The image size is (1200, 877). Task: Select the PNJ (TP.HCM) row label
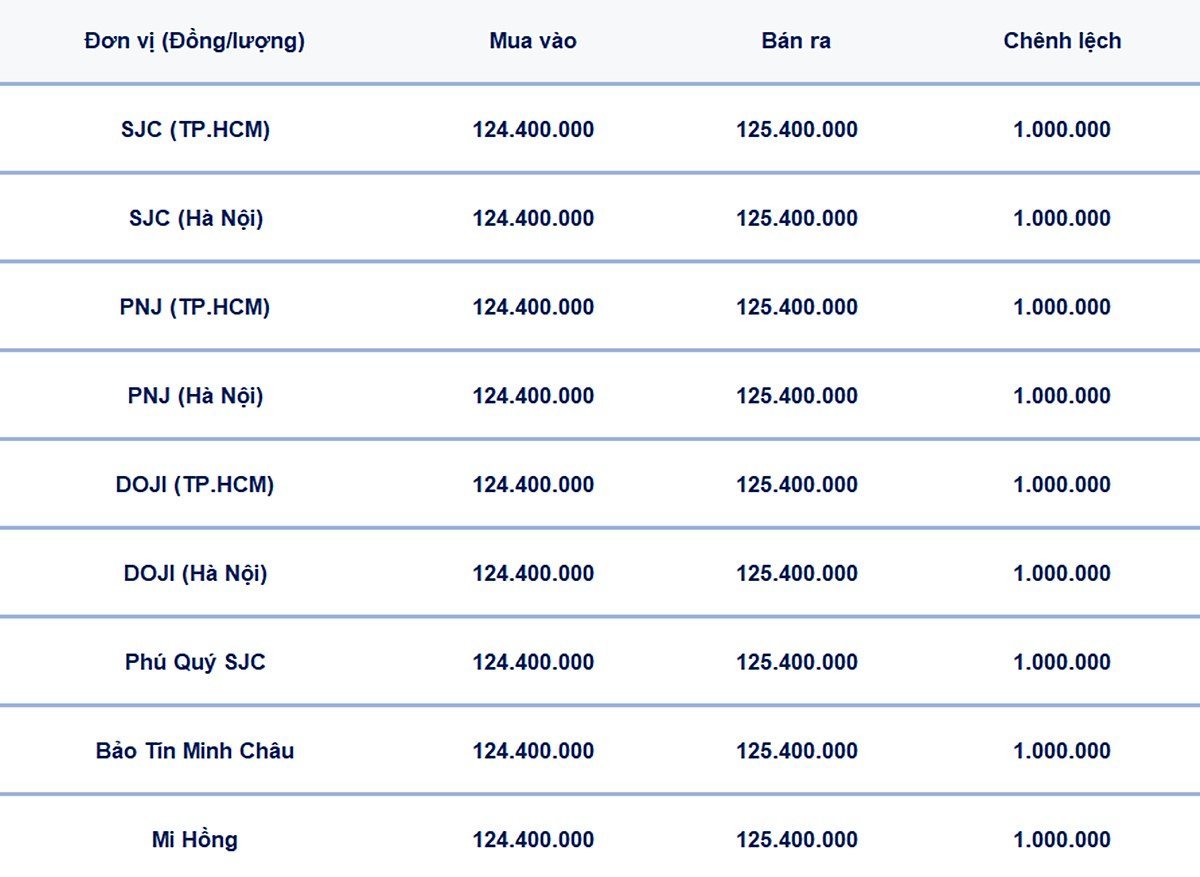point(195,307)
